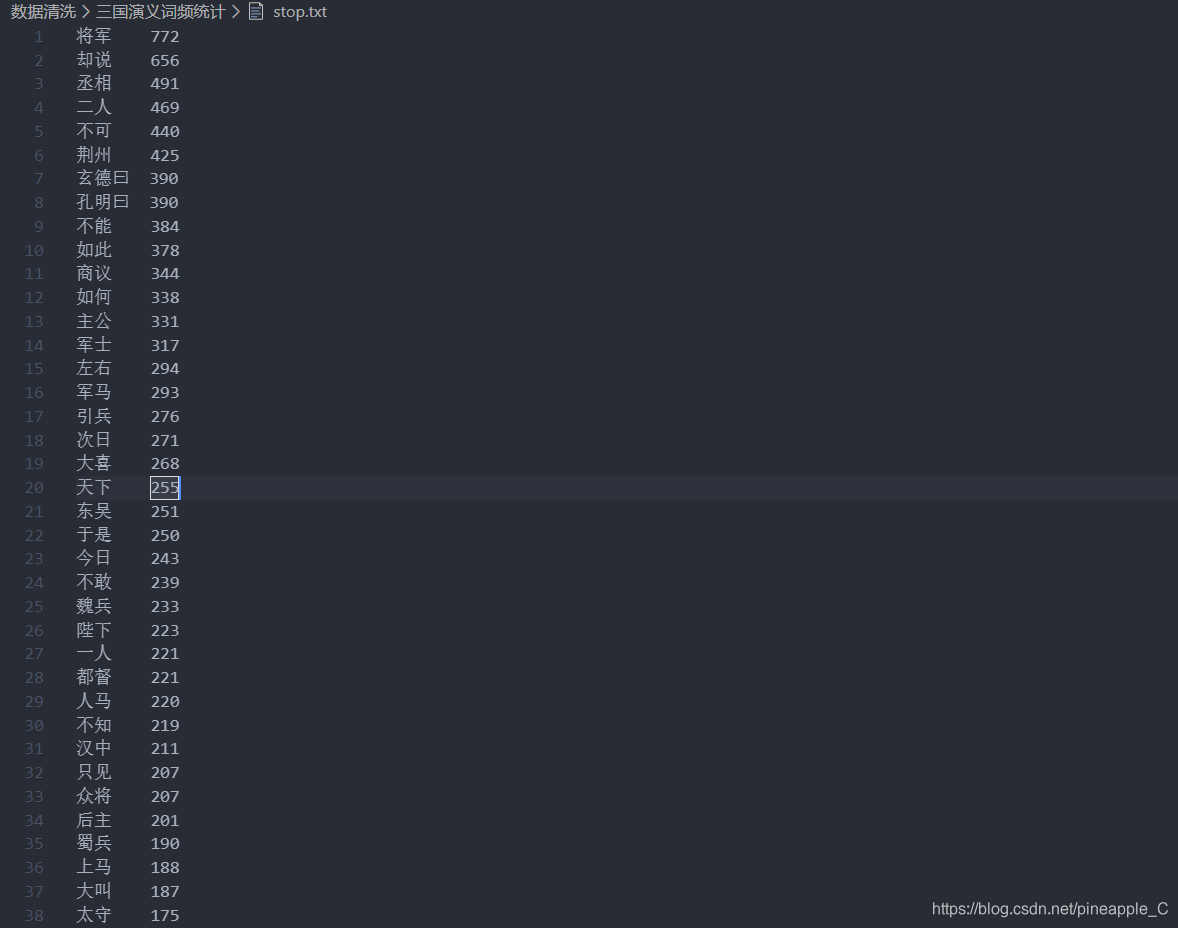Click the word 众将
Screen dimensions: 1178x928
94,797
